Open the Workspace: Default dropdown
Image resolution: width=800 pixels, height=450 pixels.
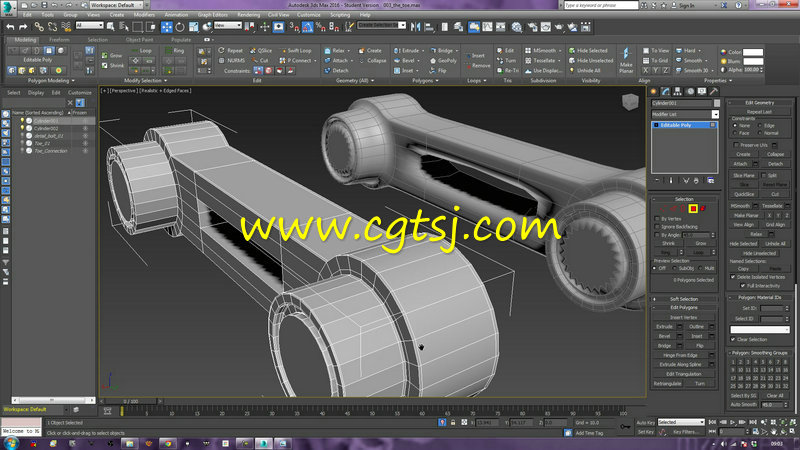(117, 5)
